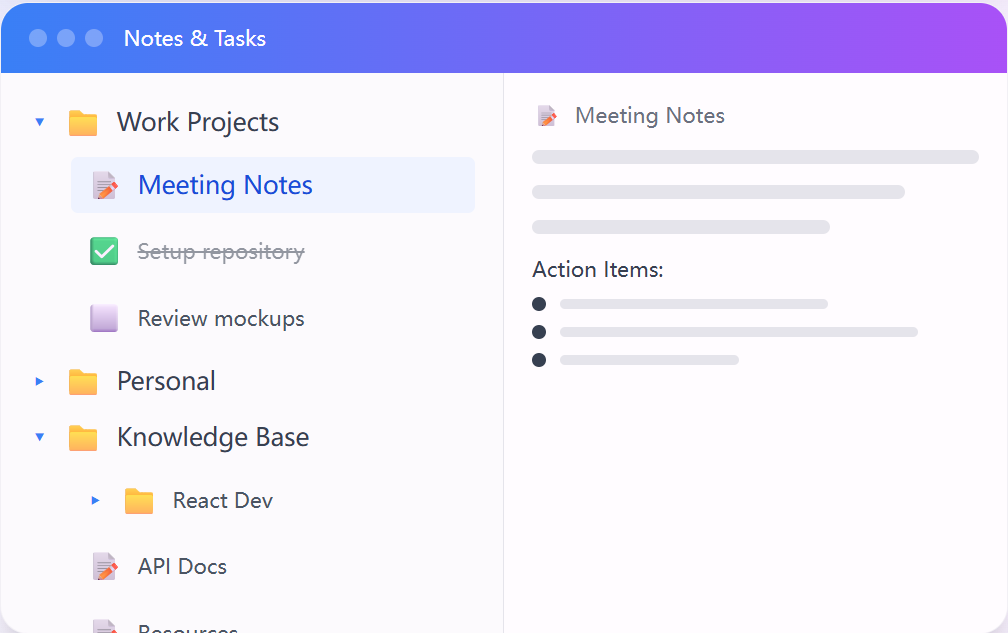
Task: Select the Review mockups task label
Action: click(x=221, y=319)
